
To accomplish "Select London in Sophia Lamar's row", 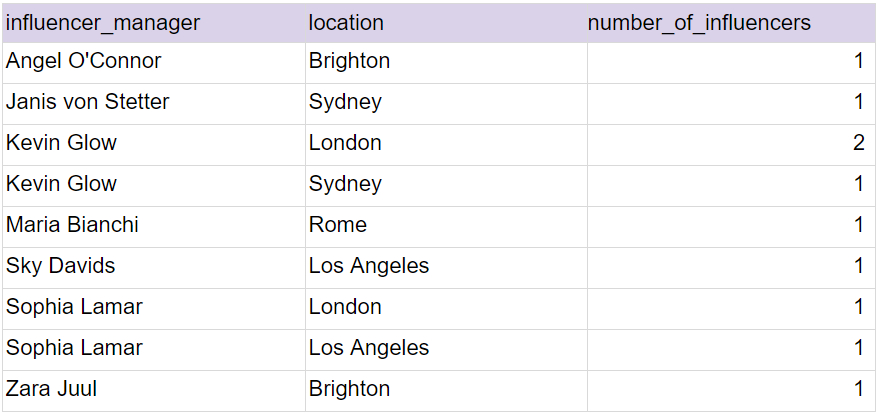I will 345,307.
